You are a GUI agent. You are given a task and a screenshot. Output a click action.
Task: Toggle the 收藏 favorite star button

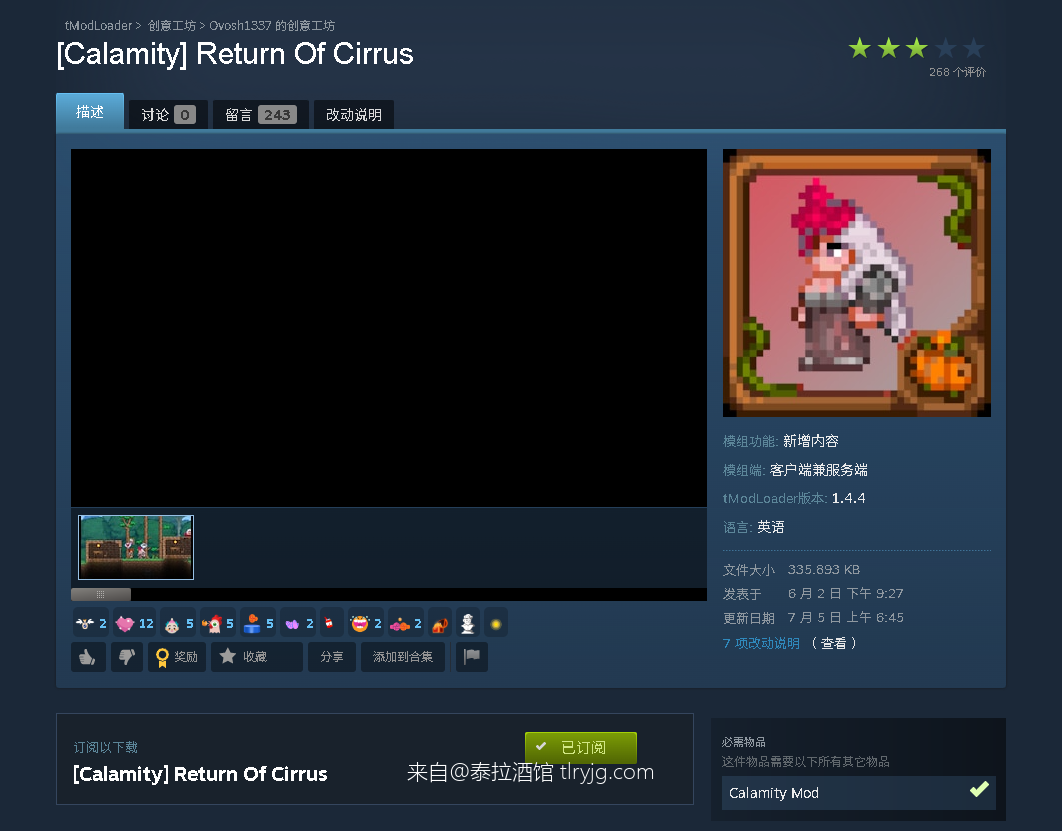[257, 657]
